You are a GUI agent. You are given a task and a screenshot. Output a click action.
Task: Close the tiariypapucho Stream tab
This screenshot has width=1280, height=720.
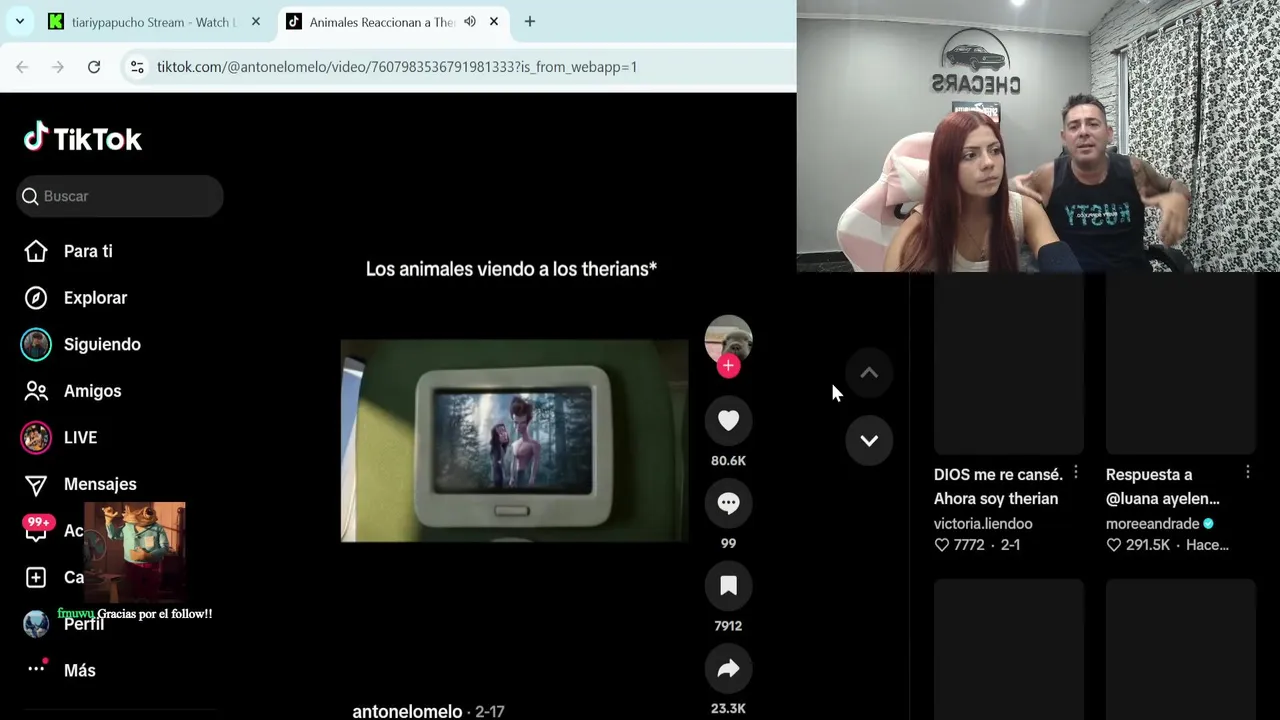[x=256, y=22]
